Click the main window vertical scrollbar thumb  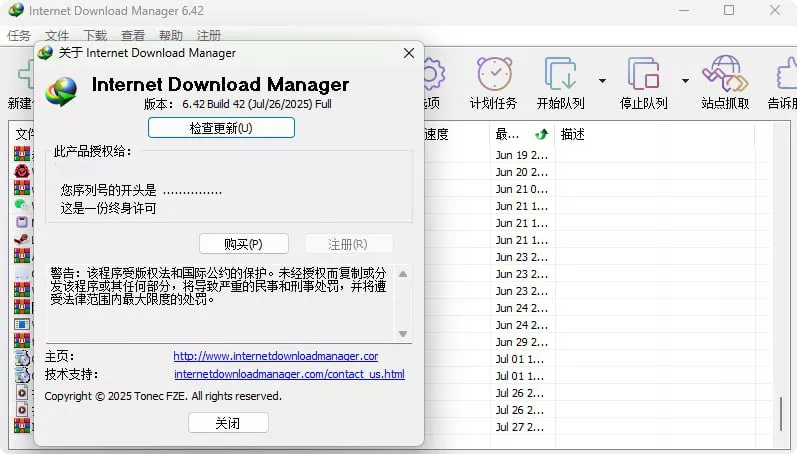click(x=782, y=414)
